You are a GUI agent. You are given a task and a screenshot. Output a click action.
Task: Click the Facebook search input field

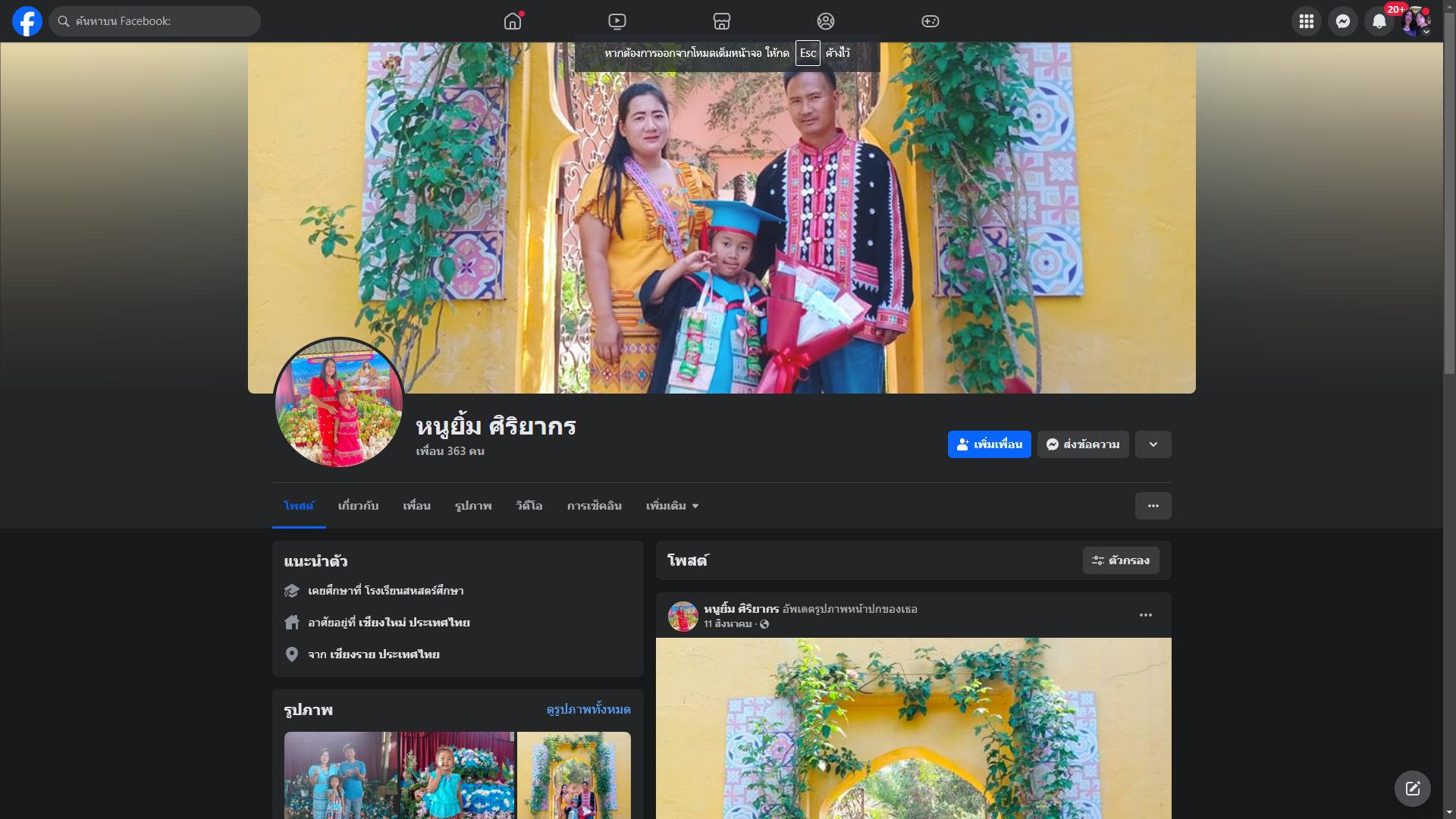tap(155, 21)
